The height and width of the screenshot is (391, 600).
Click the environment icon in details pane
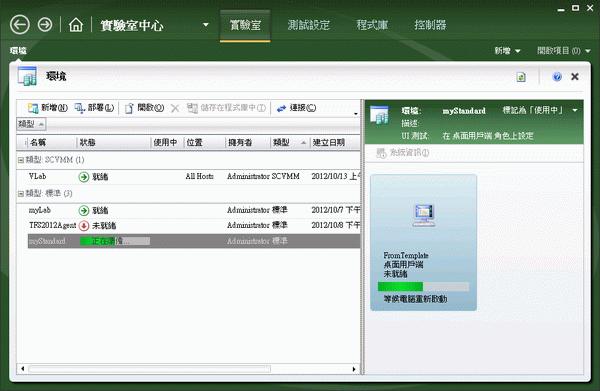(x=379, y=115)
